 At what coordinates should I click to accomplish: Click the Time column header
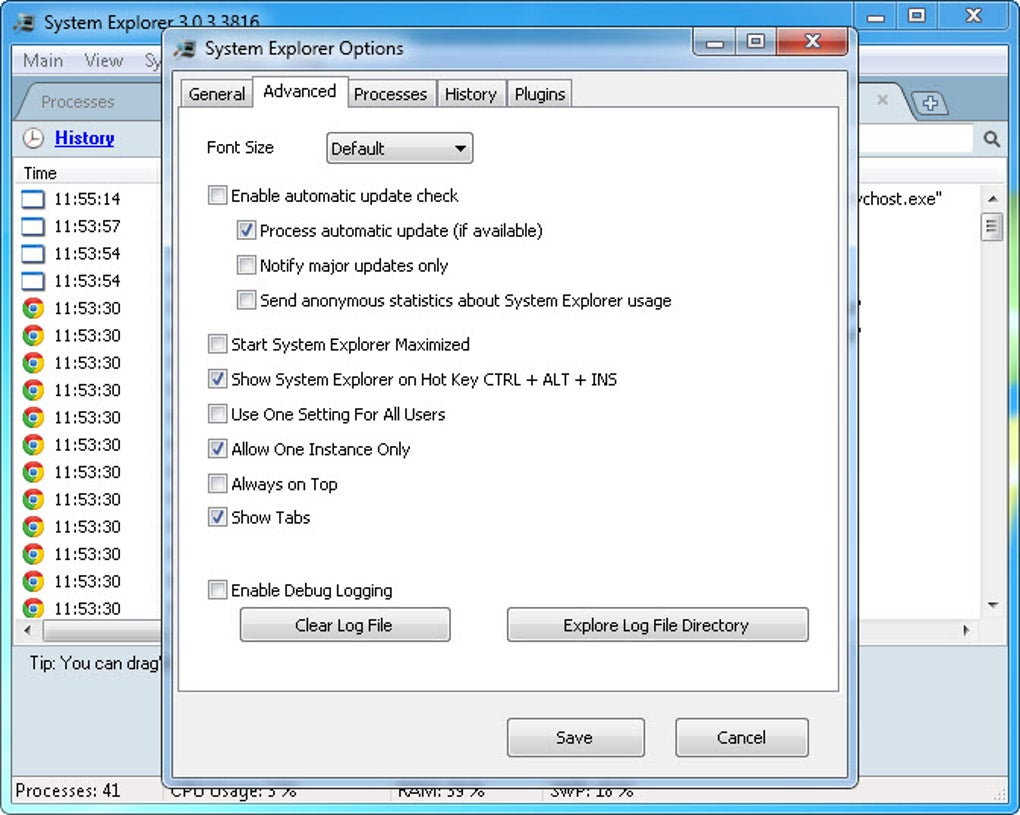[x=87, y=173]
